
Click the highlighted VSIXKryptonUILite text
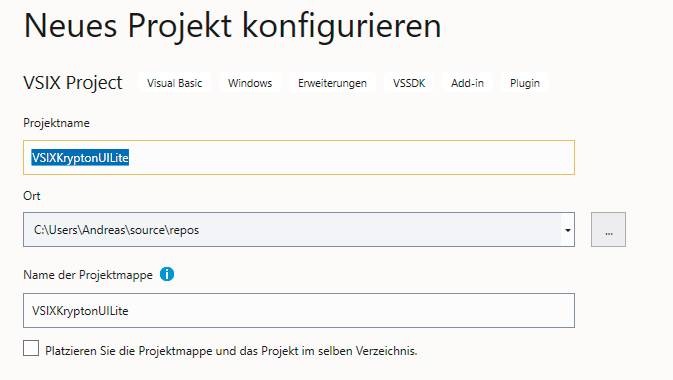80,158
